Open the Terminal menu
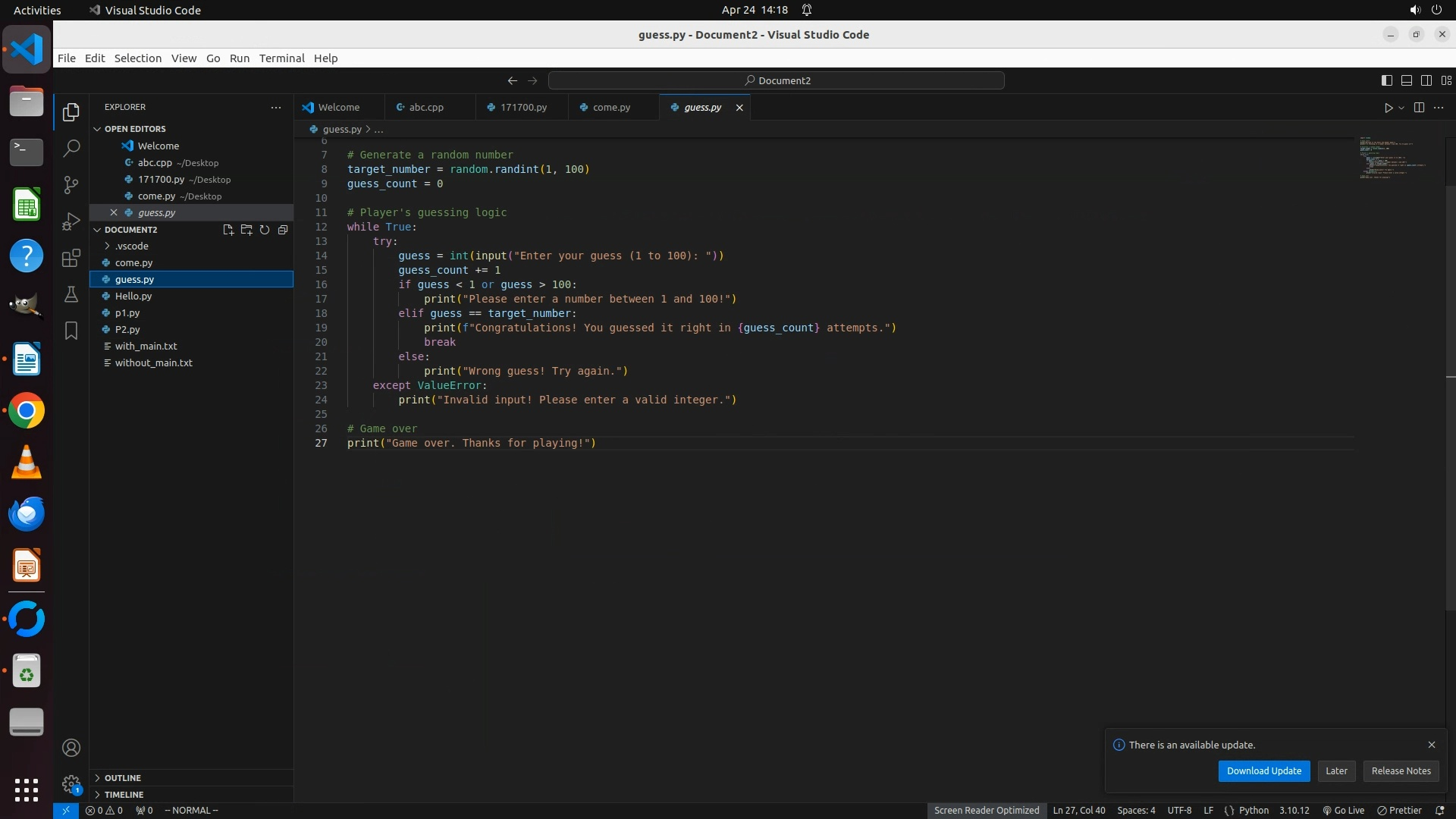 point(281,58)
